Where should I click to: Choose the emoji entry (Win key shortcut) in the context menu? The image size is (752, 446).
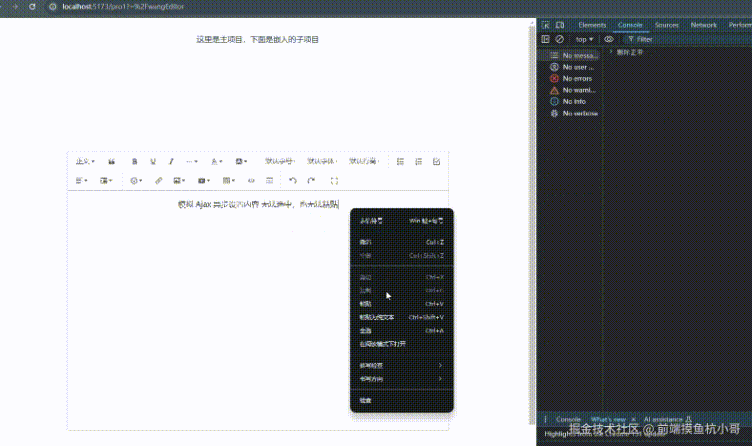[x=401, y=221]
